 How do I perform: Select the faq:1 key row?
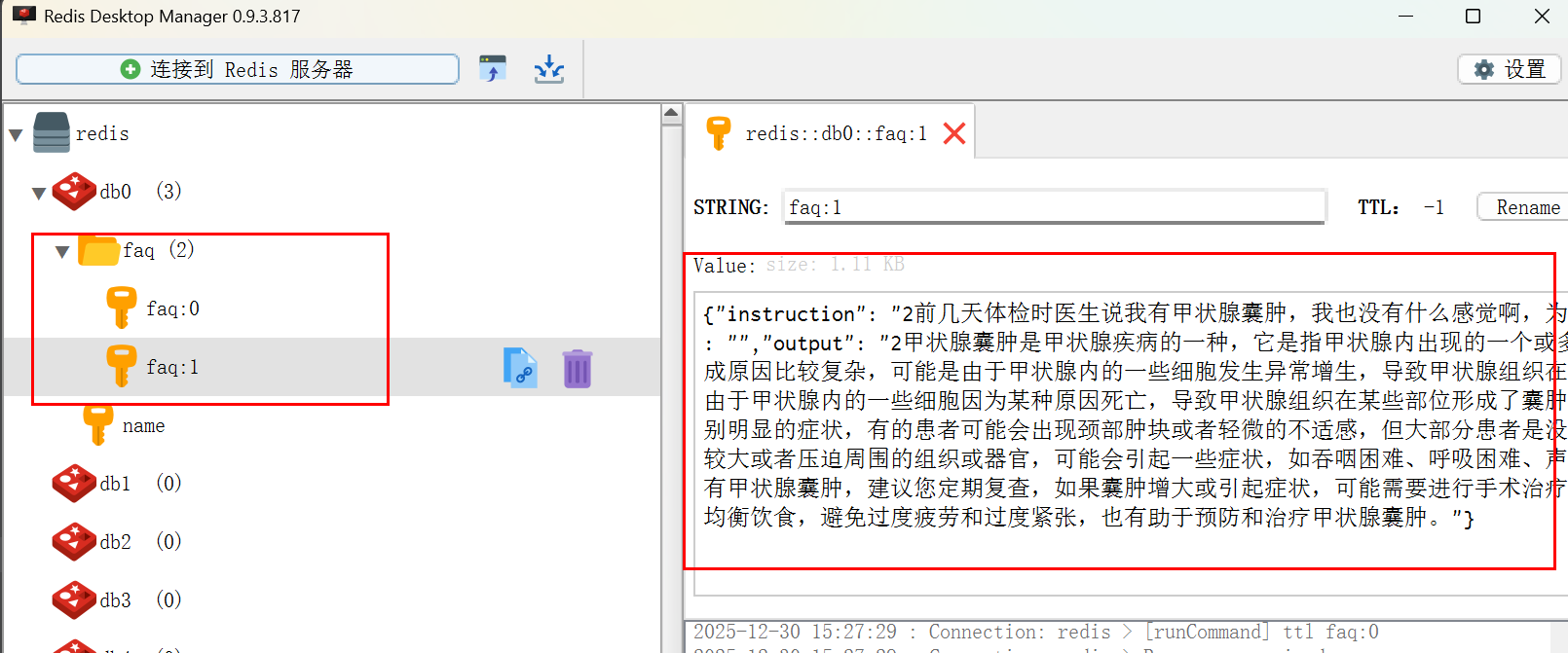tap(332, 367)
